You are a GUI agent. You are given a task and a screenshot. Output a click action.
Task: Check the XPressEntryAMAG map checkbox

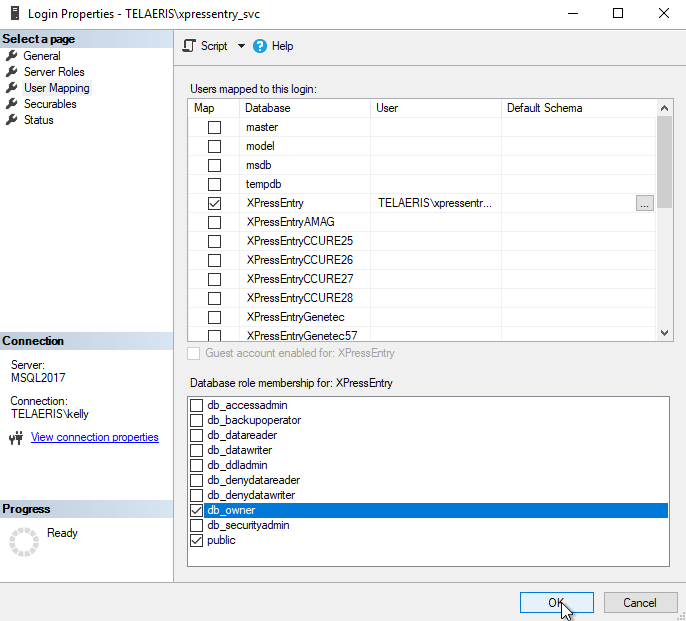click(x=214, y=222)
